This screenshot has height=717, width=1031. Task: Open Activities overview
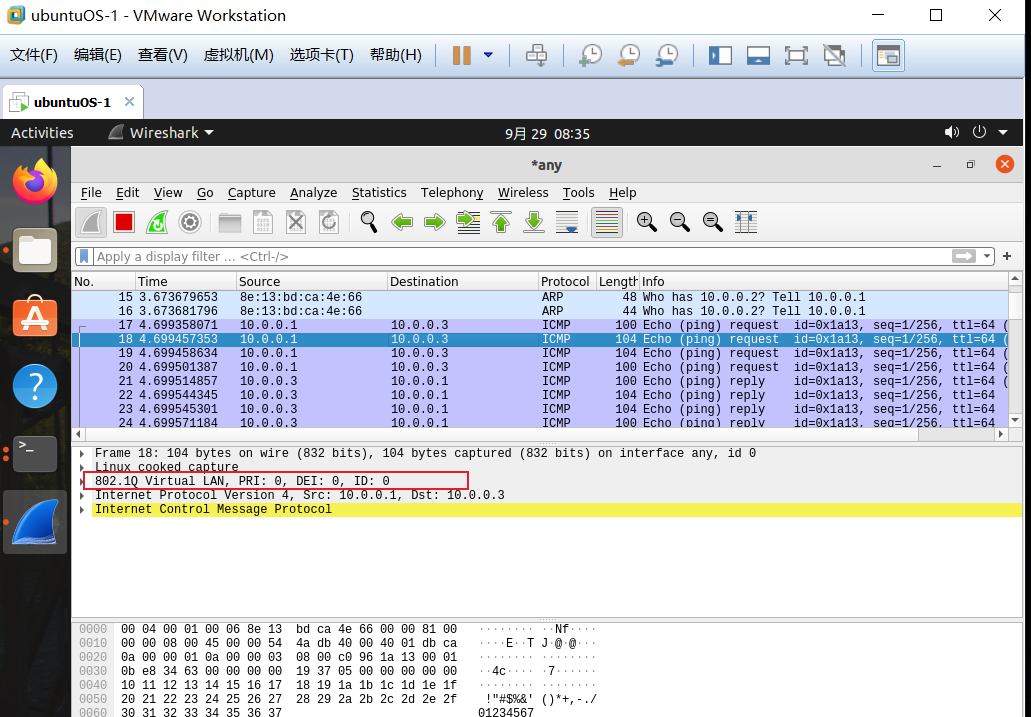[42, 133]
